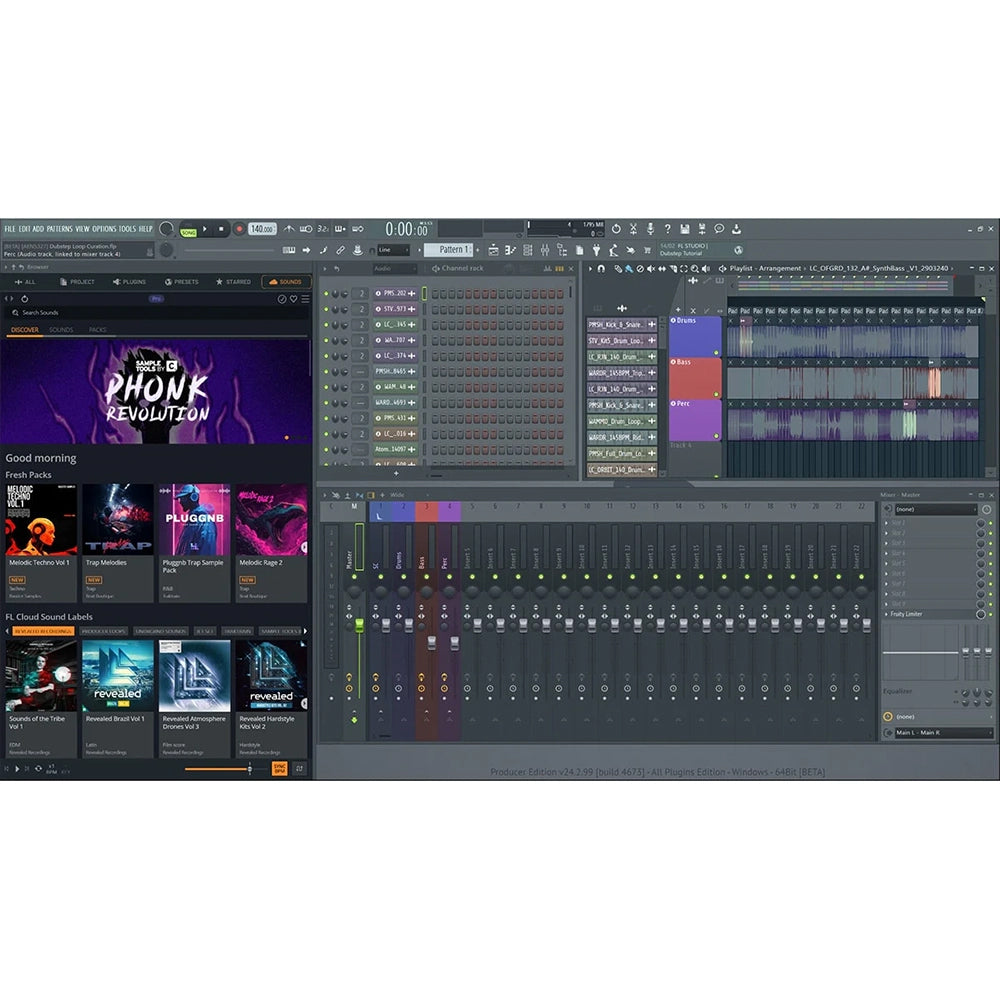Toggle the green mute light on Bass mixer track
1000x1000 pixels.
pyautogui.click(x=427, y=577)
